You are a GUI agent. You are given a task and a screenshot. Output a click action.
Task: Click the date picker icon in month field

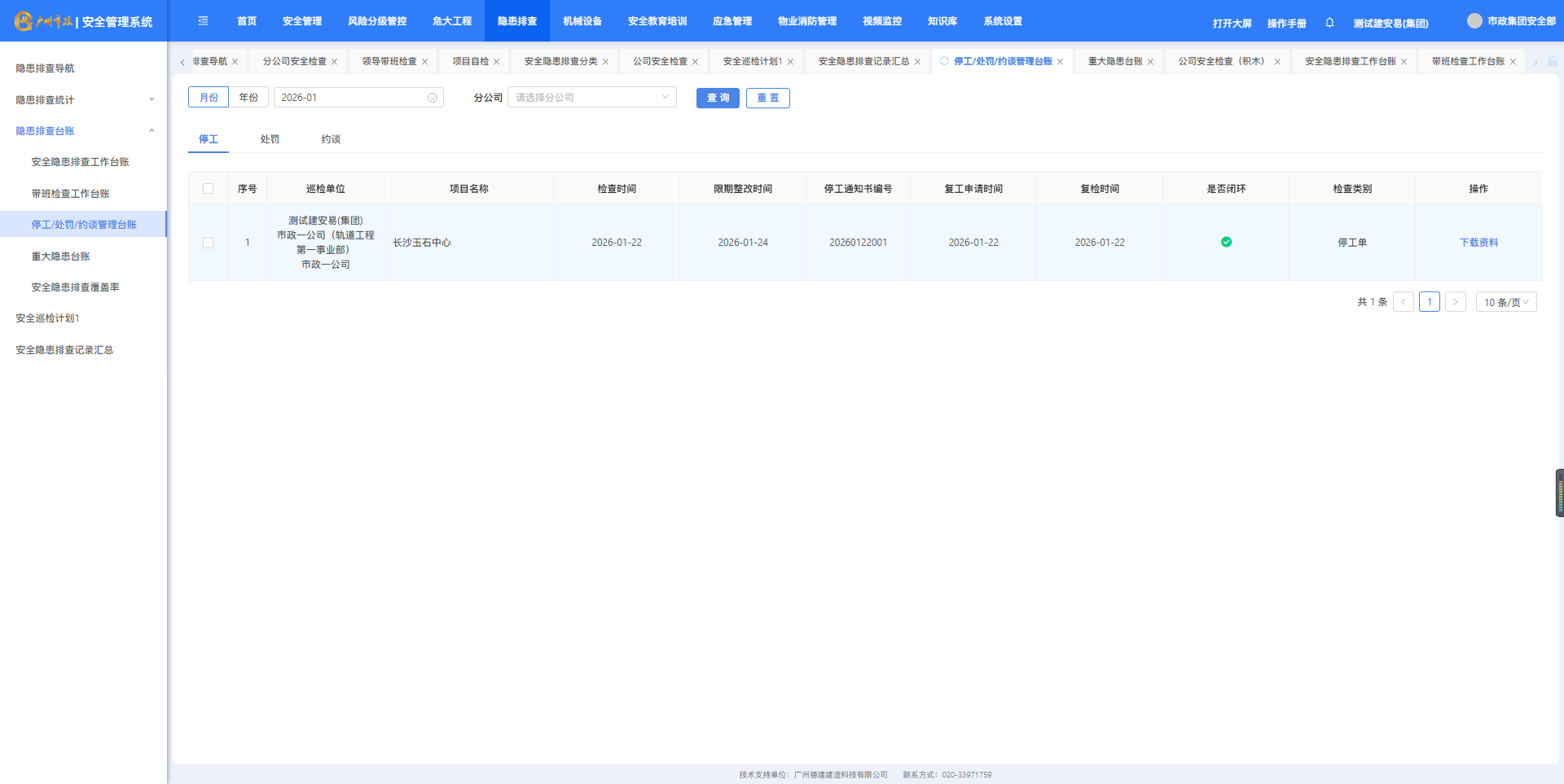click(433, 98)
